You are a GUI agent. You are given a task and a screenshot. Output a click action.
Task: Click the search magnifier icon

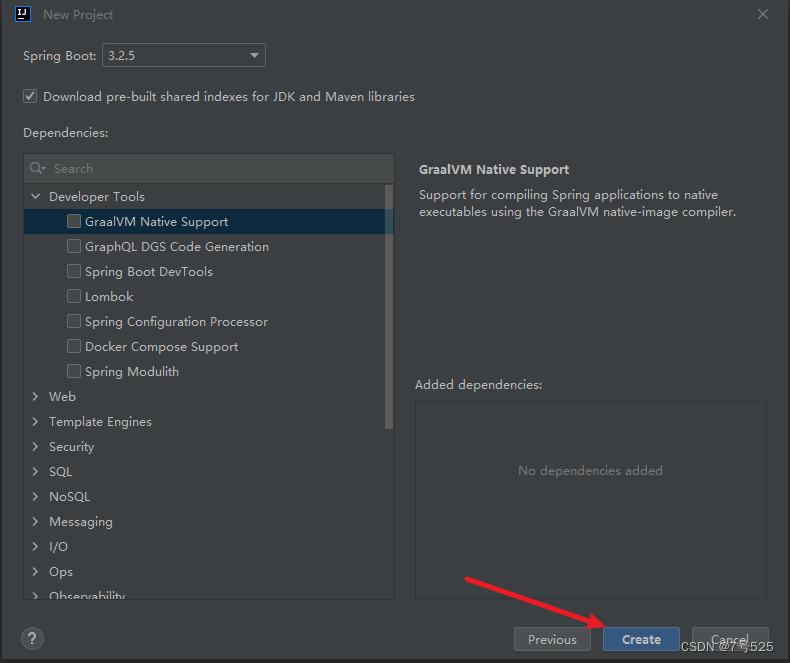click(x=37, y=168)
